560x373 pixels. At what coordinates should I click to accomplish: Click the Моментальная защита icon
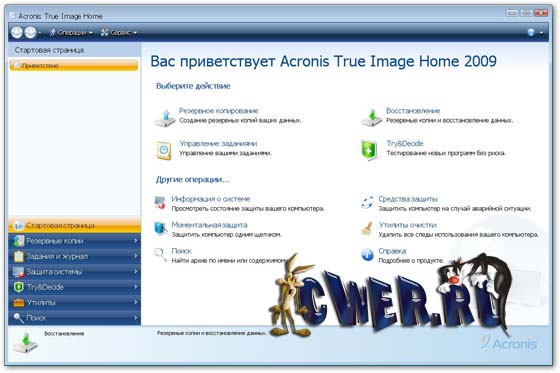160,229
